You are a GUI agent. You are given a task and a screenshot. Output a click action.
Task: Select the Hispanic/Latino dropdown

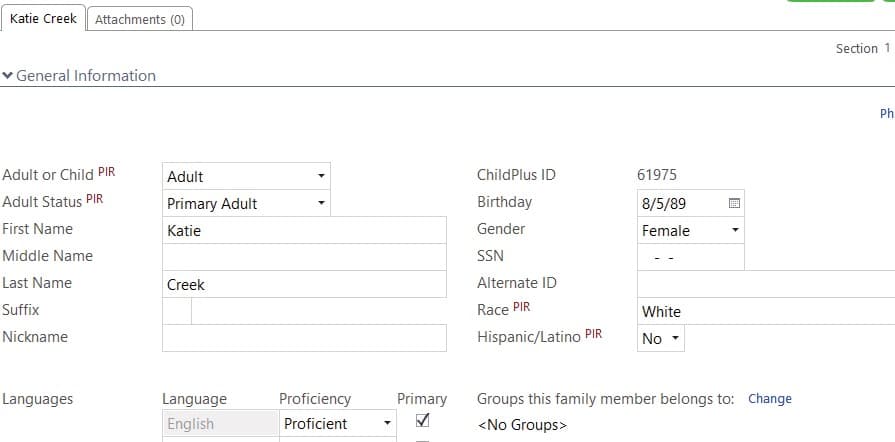[661, 338]
